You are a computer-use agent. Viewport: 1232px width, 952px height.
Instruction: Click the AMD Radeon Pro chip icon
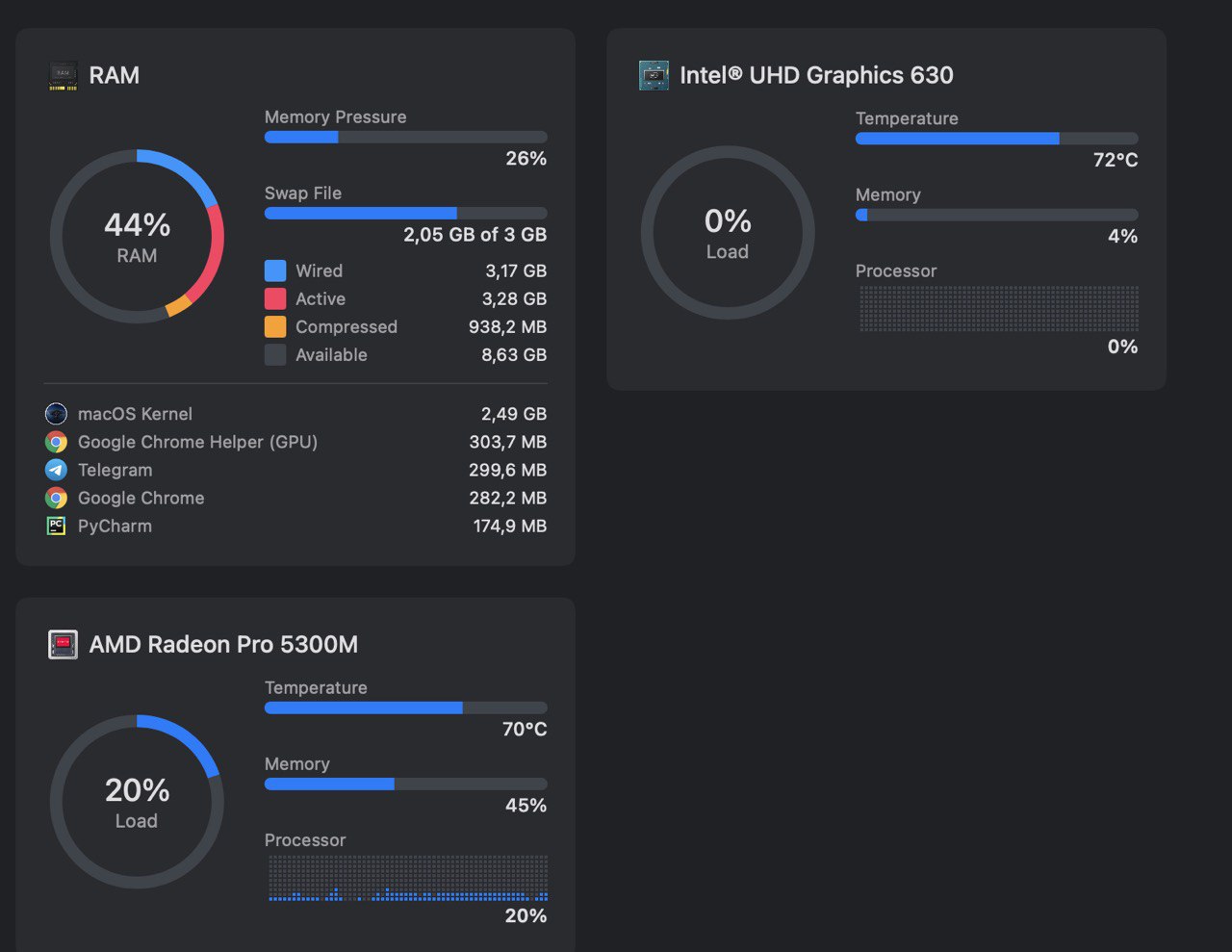pos(63,644)
